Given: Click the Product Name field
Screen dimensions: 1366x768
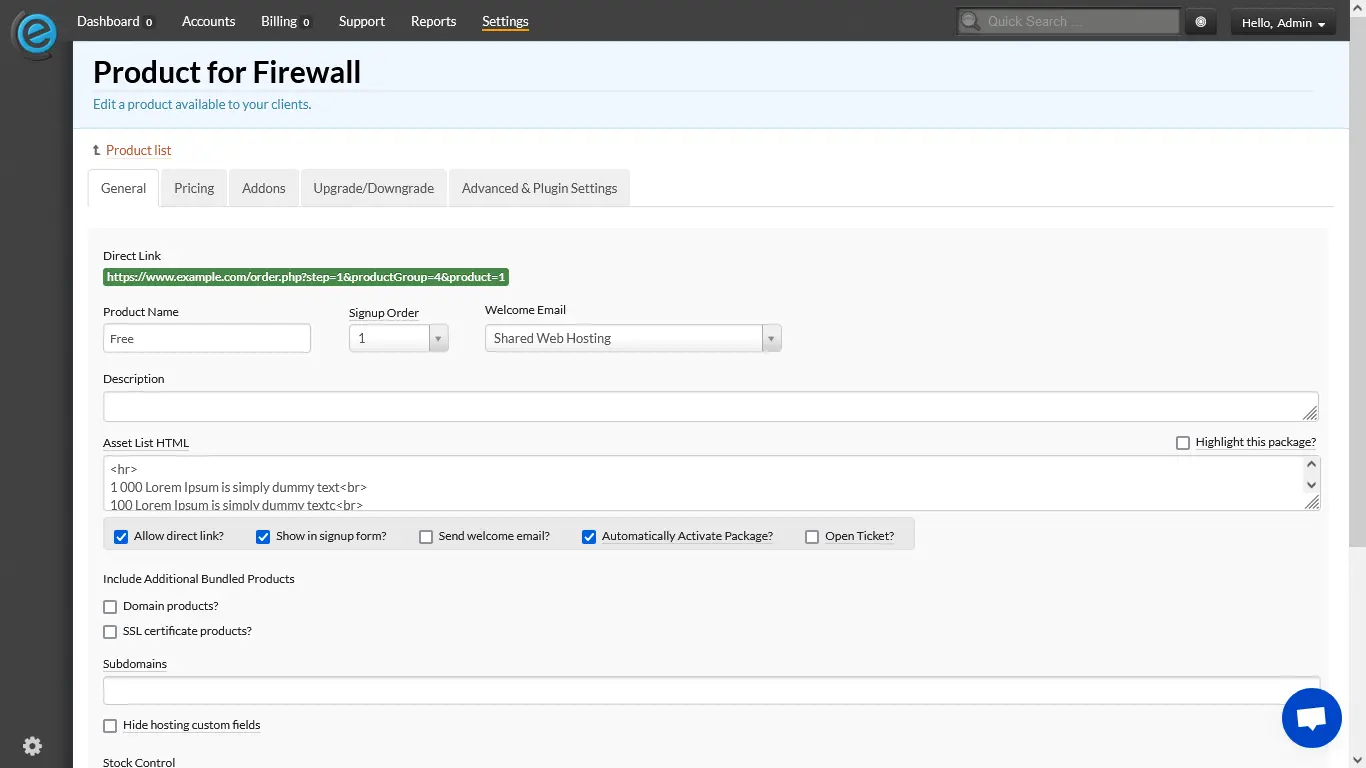Looking at the screenshot, I should (207, 339).
